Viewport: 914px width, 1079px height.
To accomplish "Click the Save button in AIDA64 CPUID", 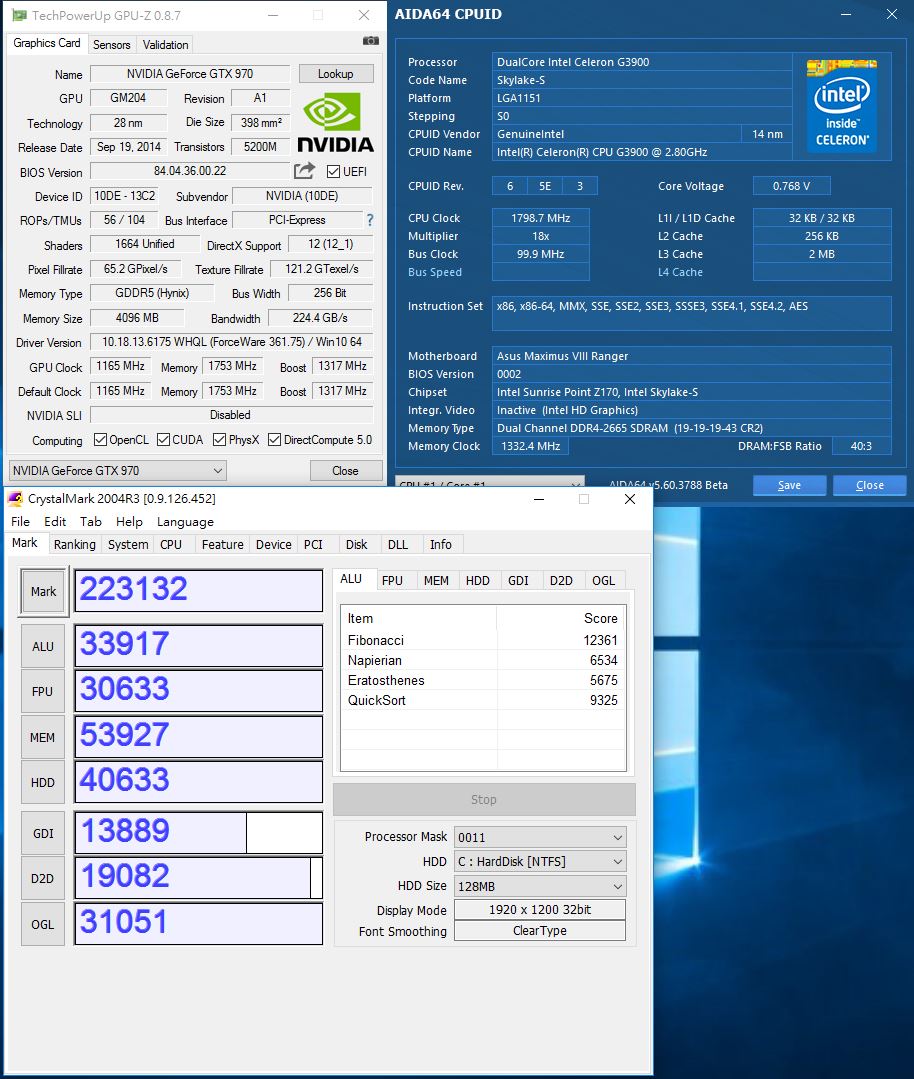I will (x=789, y=485).
